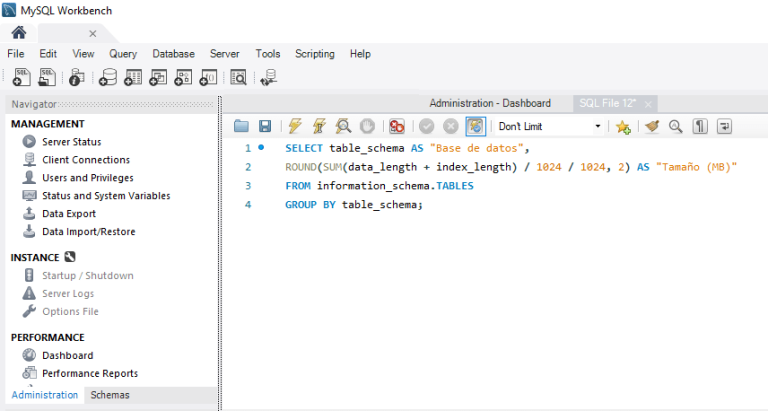Screen dimensions: 768x411
Task: Stop query execution hand icon
Action: point(367,126)
